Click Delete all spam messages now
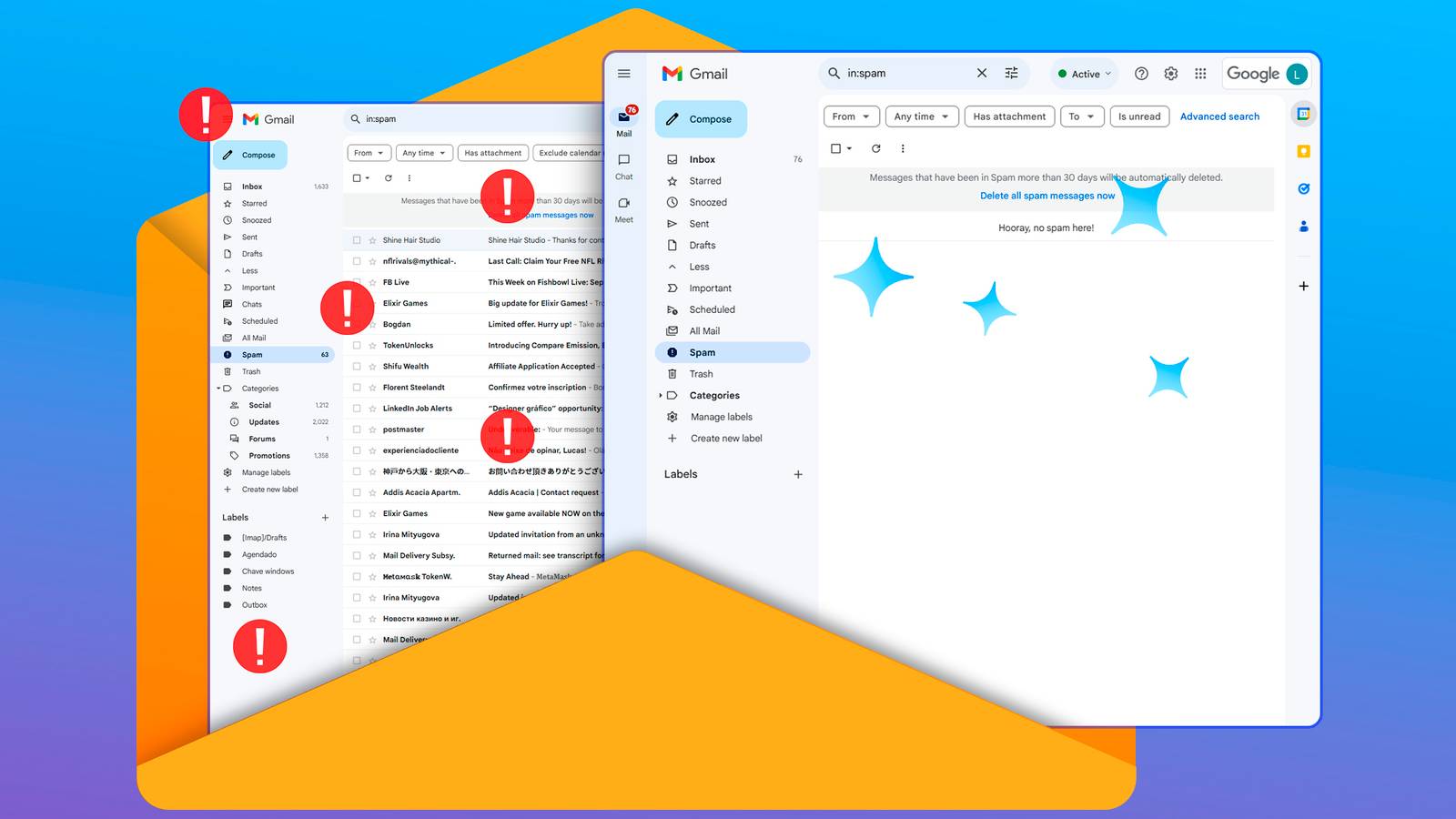This screenshot has height=819, width=1456. click(x=1046, y=195)
